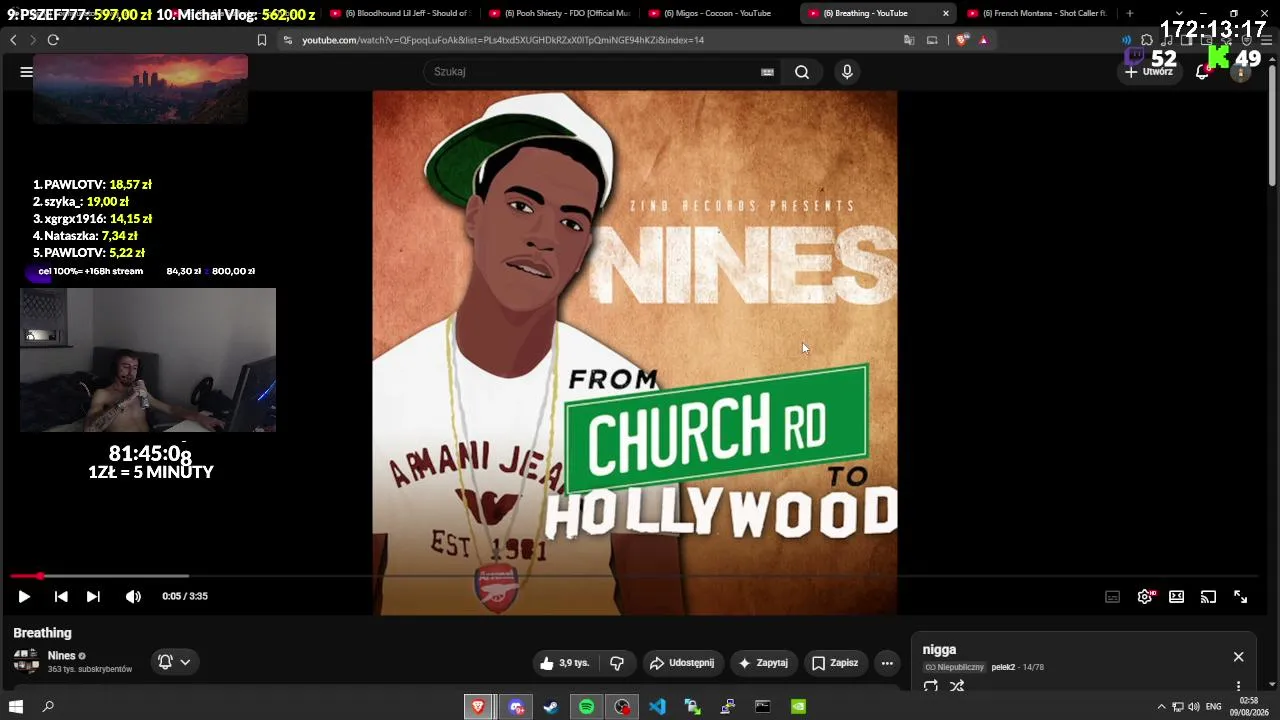This screenshot has height=720, width=1280.
Task: Open ENG language switcher in tray
Action: click(1214, 707)
